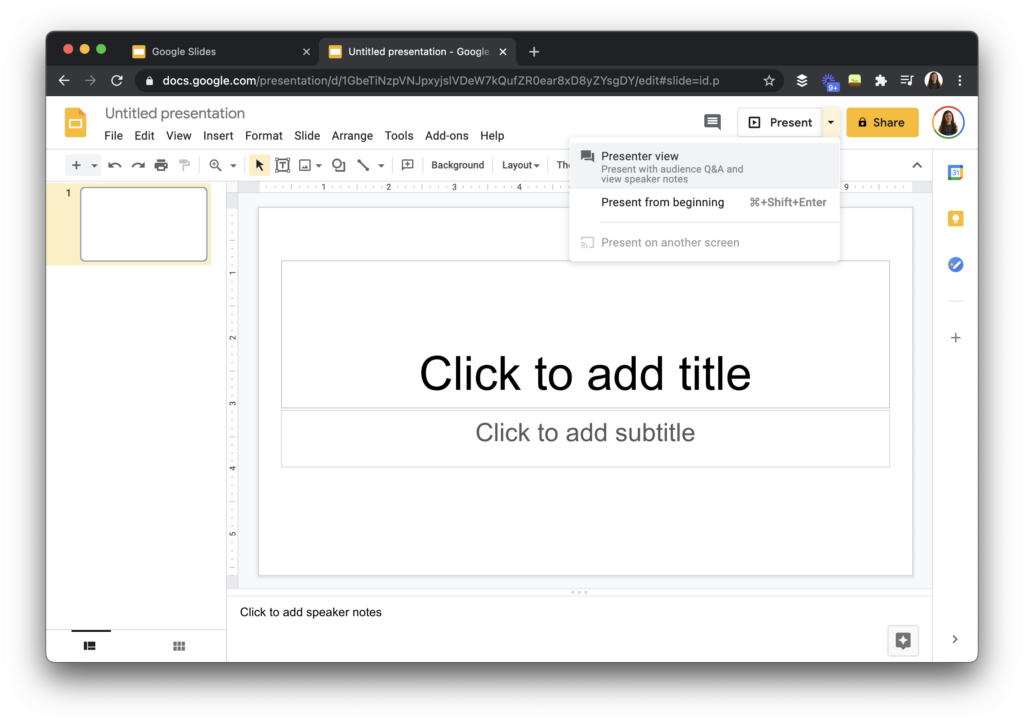
Task: Select the cursor Select tool
Action: 259,165
